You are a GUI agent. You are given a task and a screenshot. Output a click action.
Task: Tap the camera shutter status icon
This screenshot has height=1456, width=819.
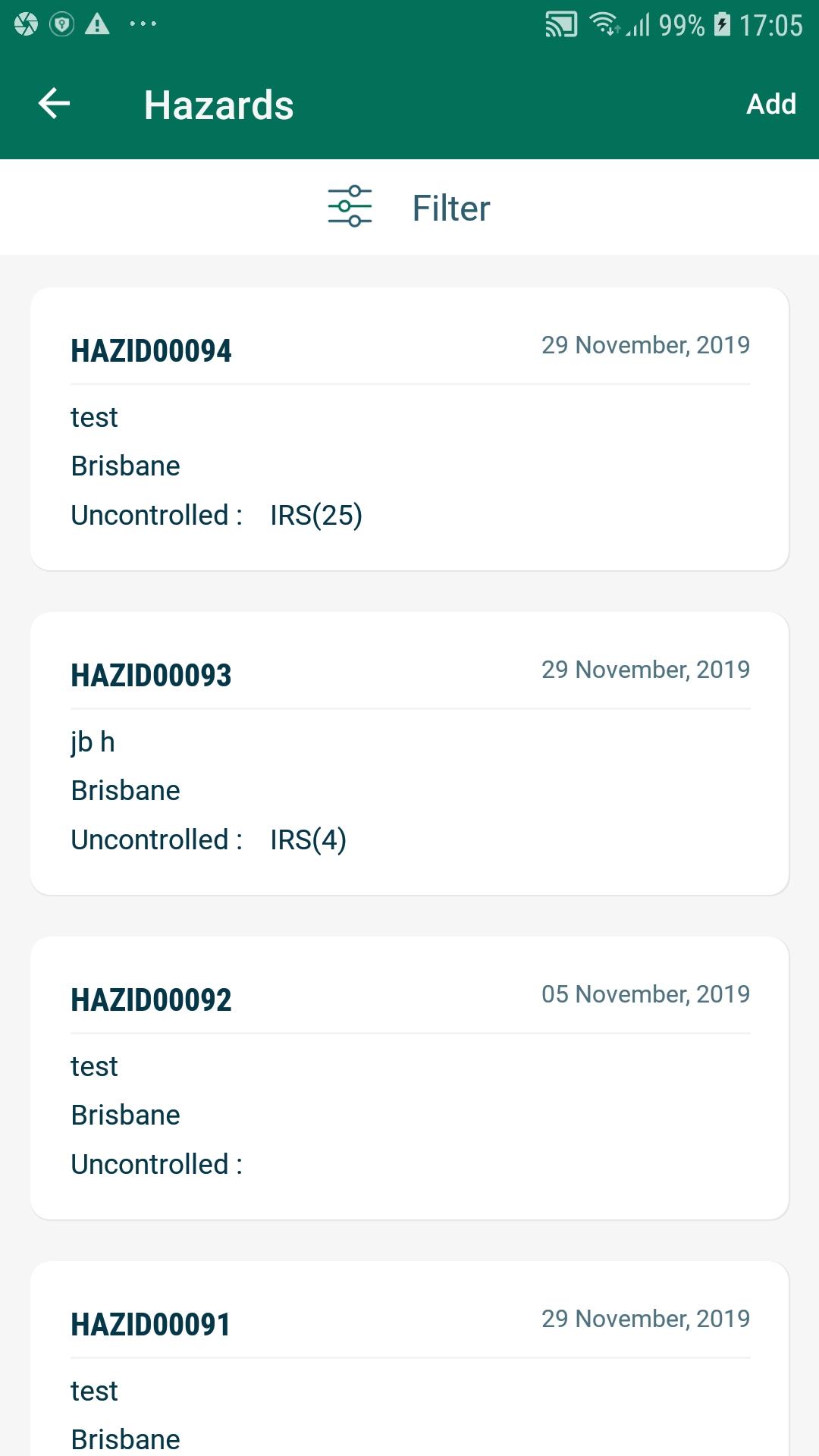26,25
